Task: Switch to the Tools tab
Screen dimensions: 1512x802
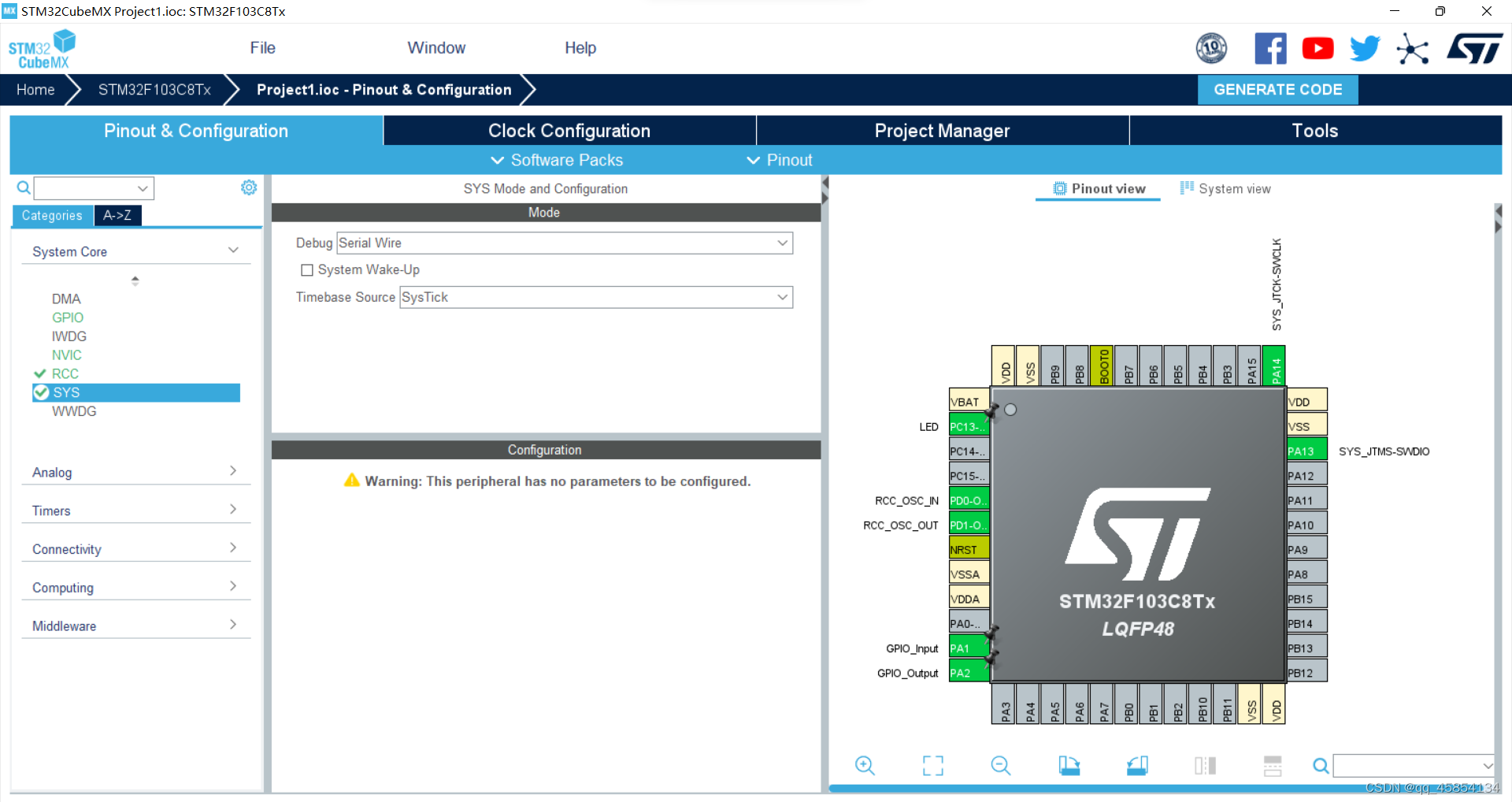Action: (1315, 131)
